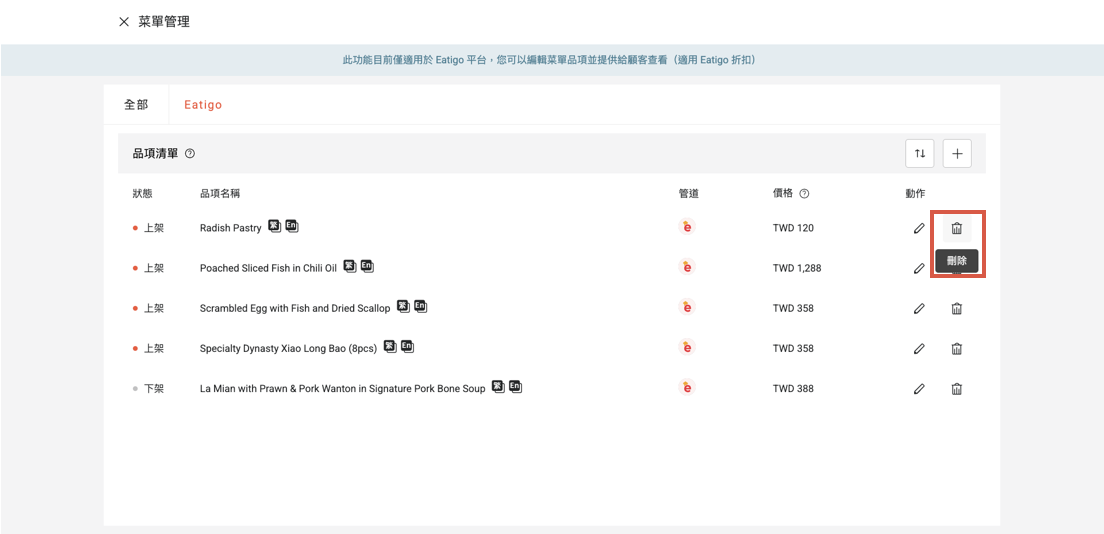Delete Specialty Dynasty Xiao Long Bao item
The height and width of the screenshot is (534, 1104).
956,348
